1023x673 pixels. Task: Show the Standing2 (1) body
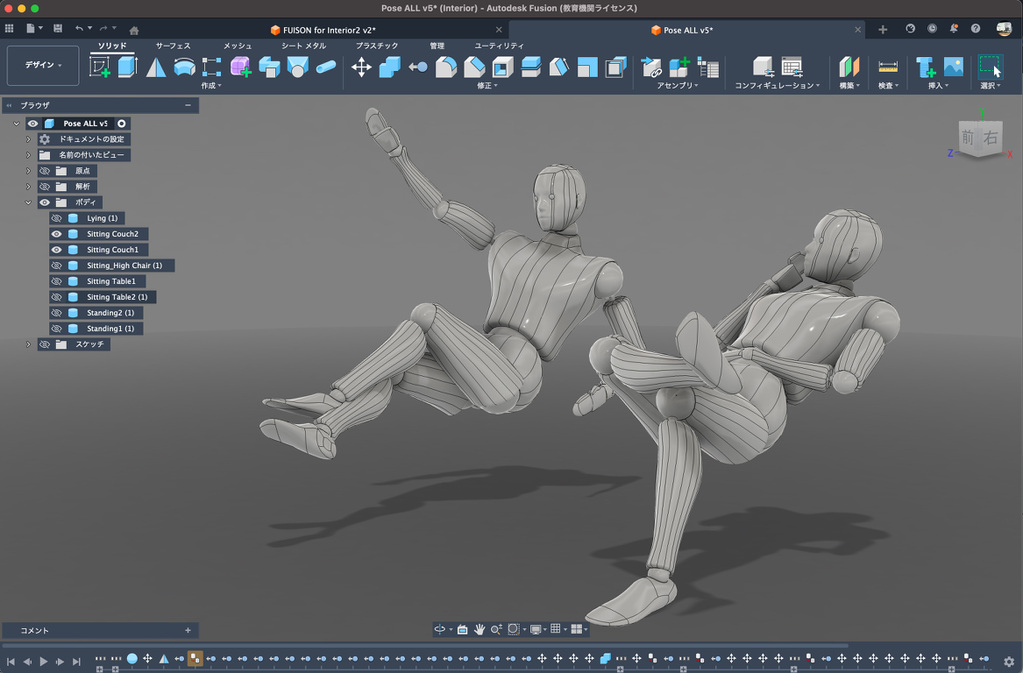pyautogui.click(x=56, y=313)
